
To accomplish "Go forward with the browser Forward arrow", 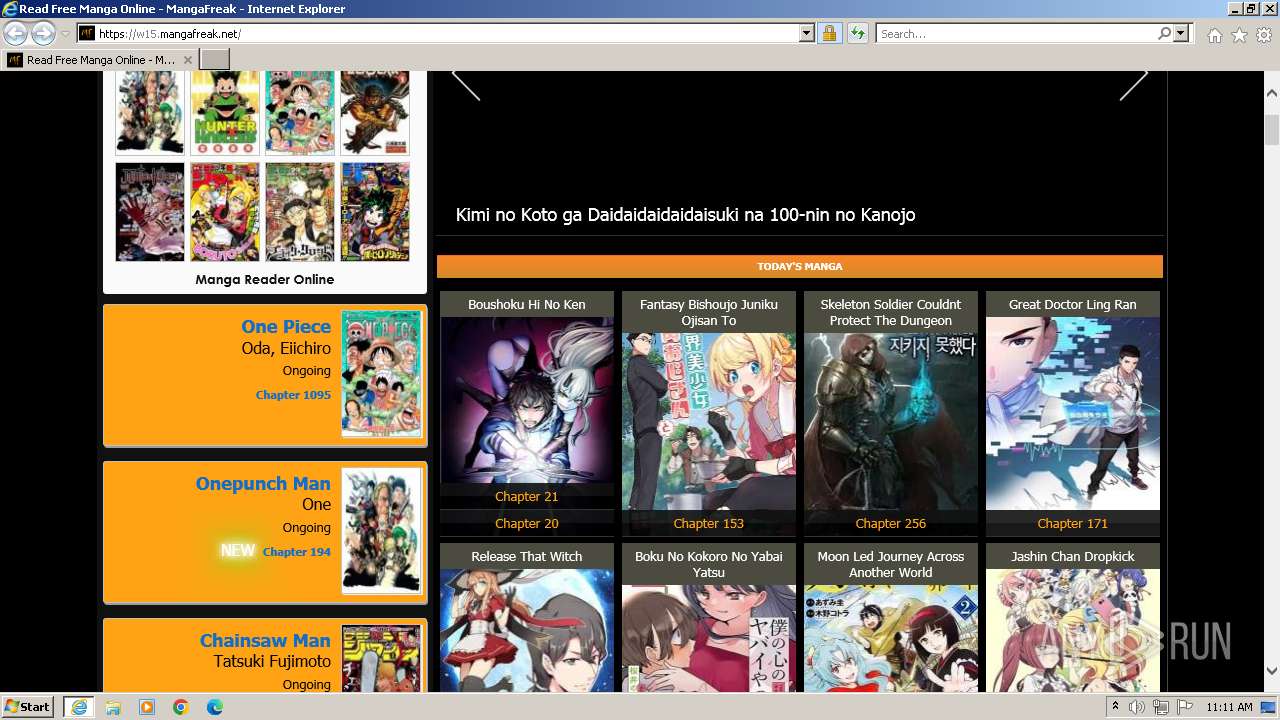I will pos(43,33).
